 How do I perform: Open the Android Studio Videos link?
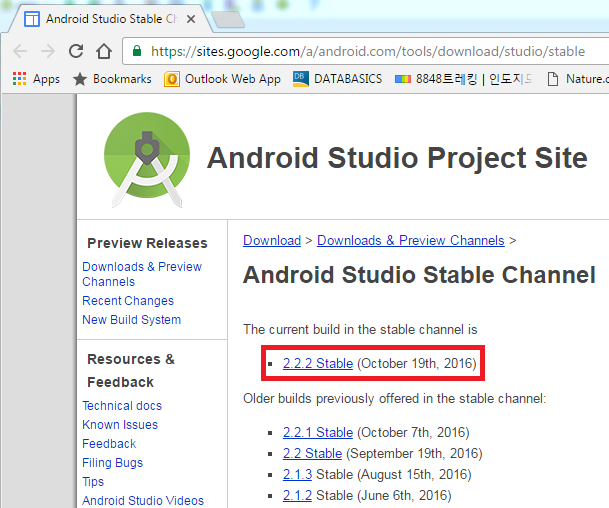point(143,500)
